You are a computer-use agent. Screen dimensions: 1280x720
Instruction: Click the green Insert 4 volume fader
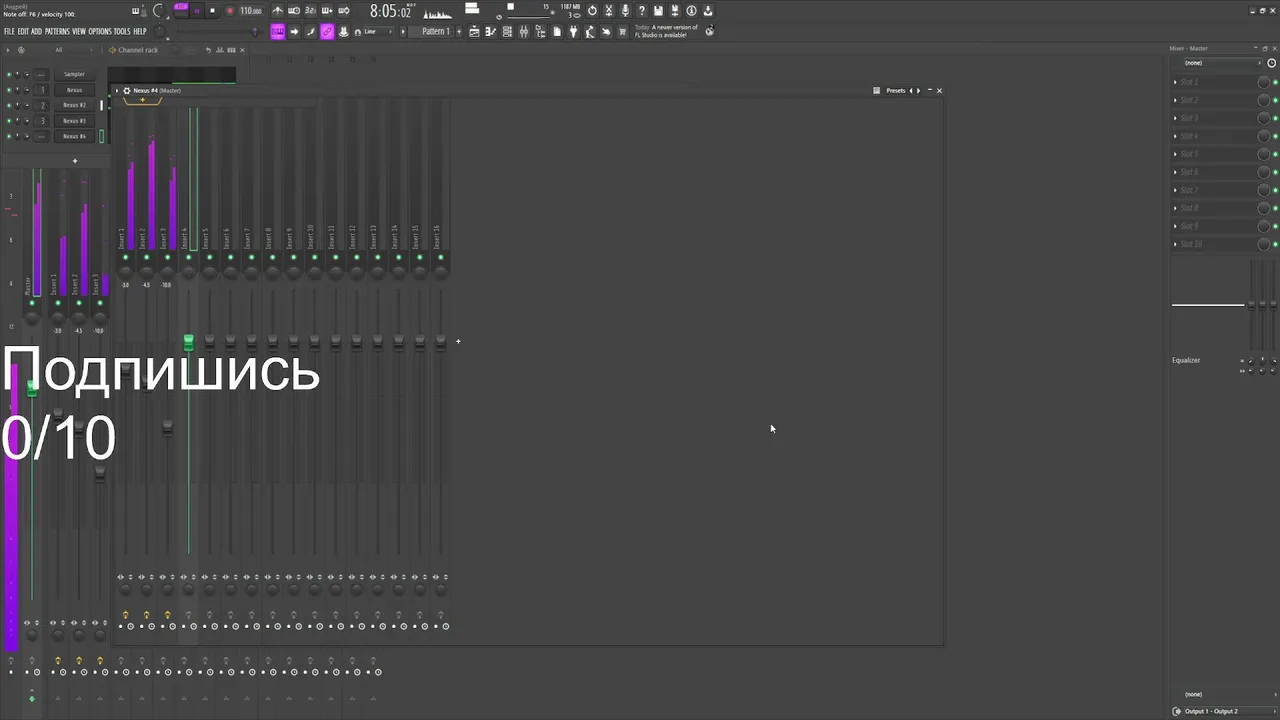[188, 343]
